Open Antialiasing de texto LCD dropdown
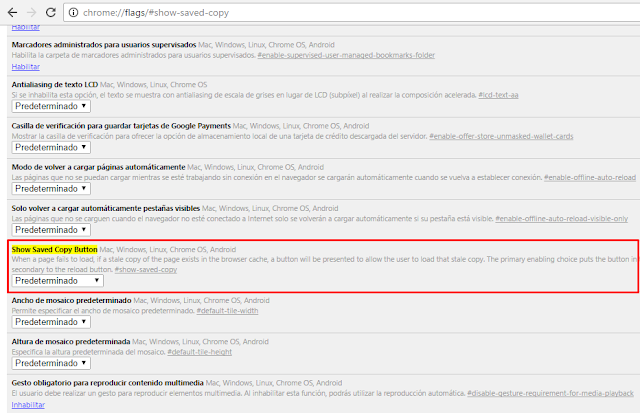 pos(51,106)
